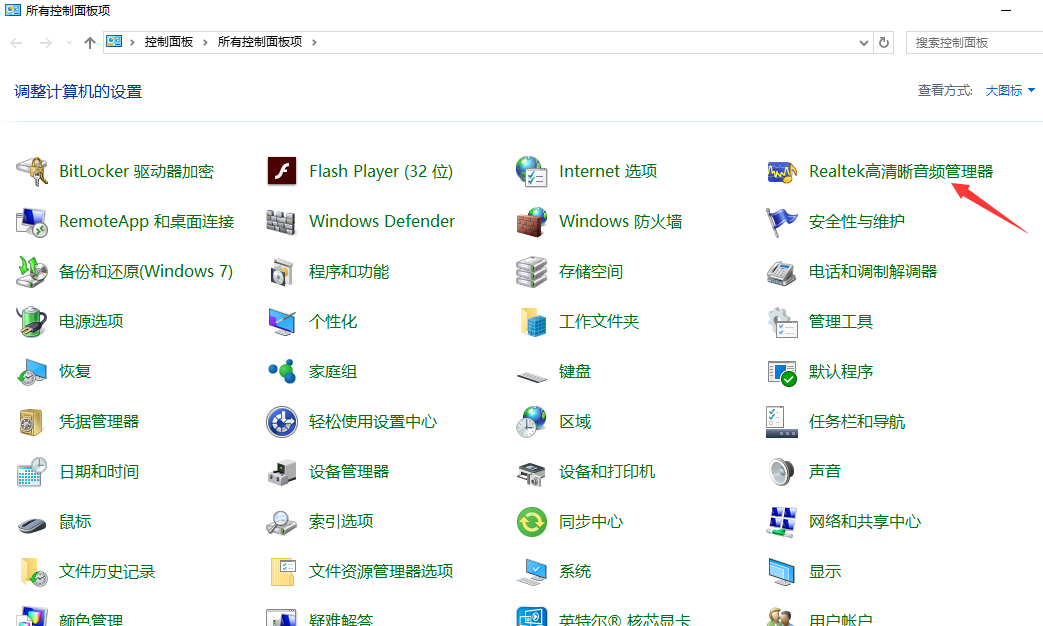
Task: Open the Windows Defender wall icon
Action: 281,222
